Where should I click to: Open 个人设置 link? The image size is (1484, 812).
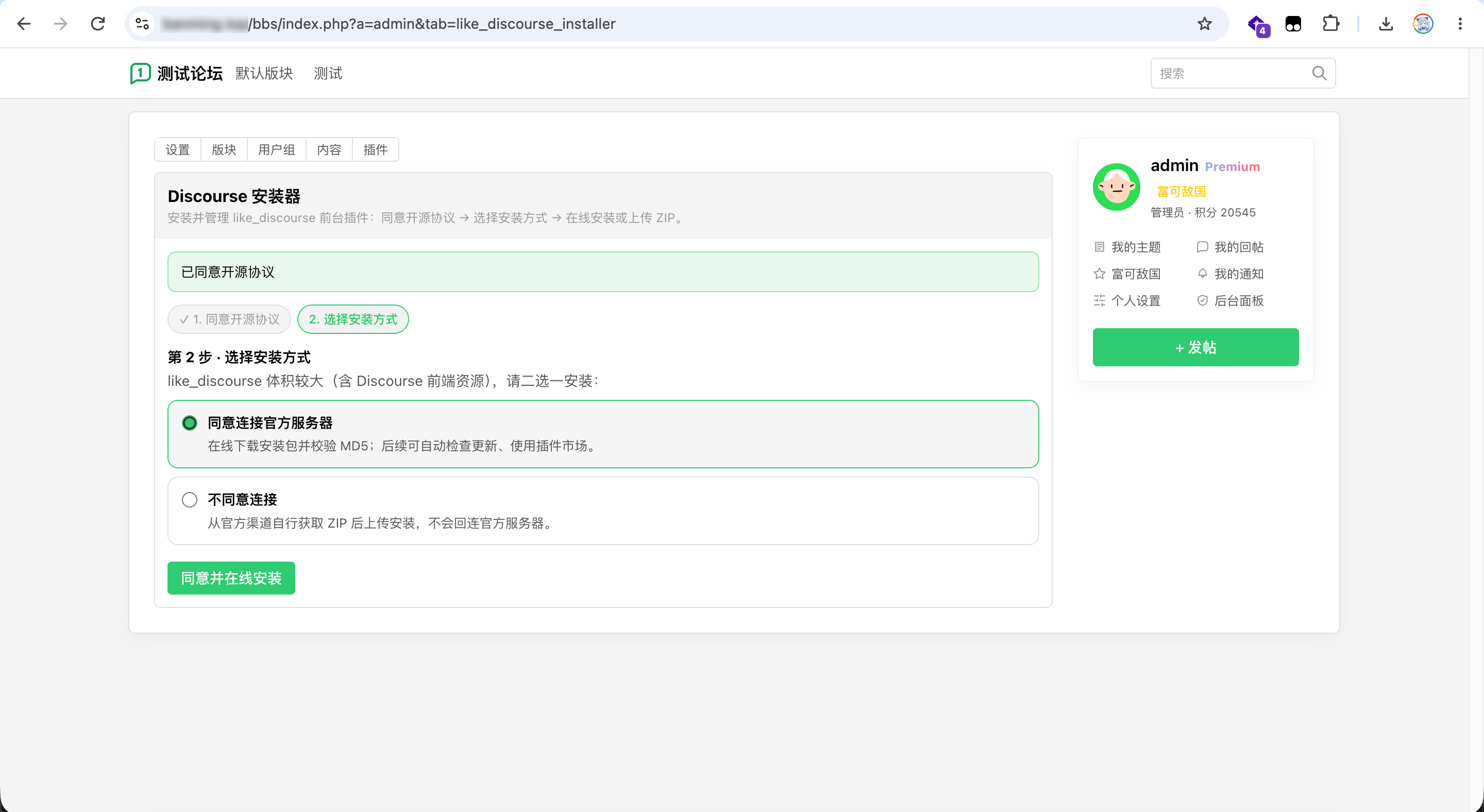[x=1136, y=300]
